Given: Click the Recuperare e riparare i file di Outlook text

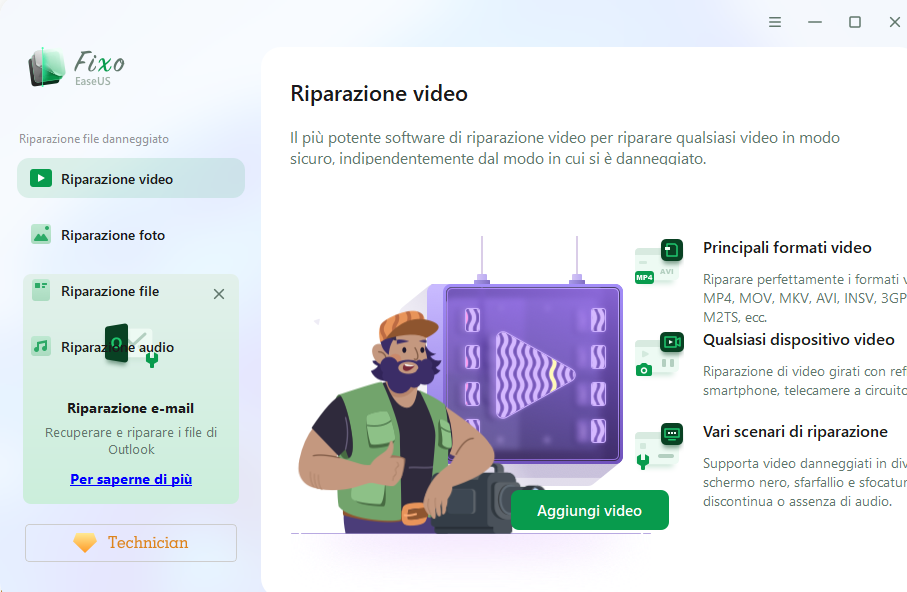Looking at the screenshot, I should pos(131,441).
